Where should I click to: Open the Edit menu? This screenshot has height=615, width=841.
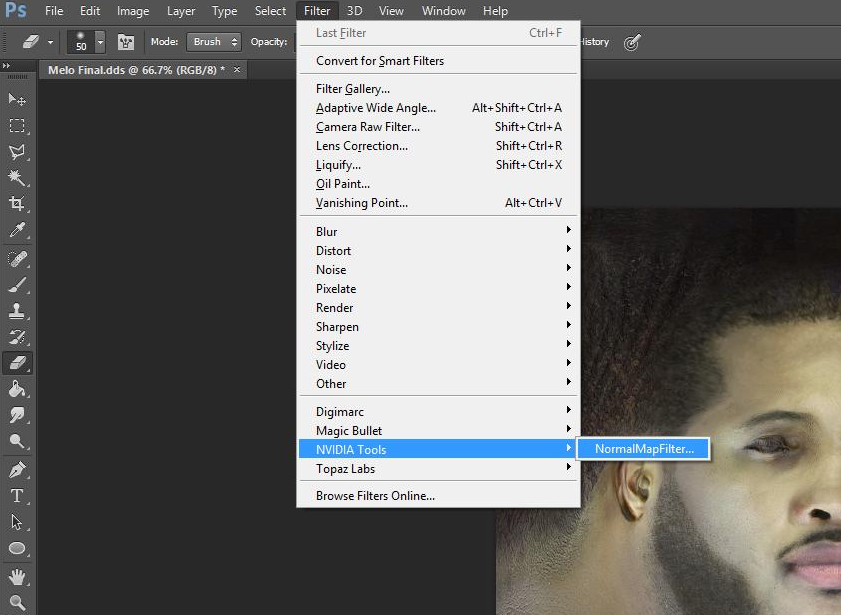90,11
